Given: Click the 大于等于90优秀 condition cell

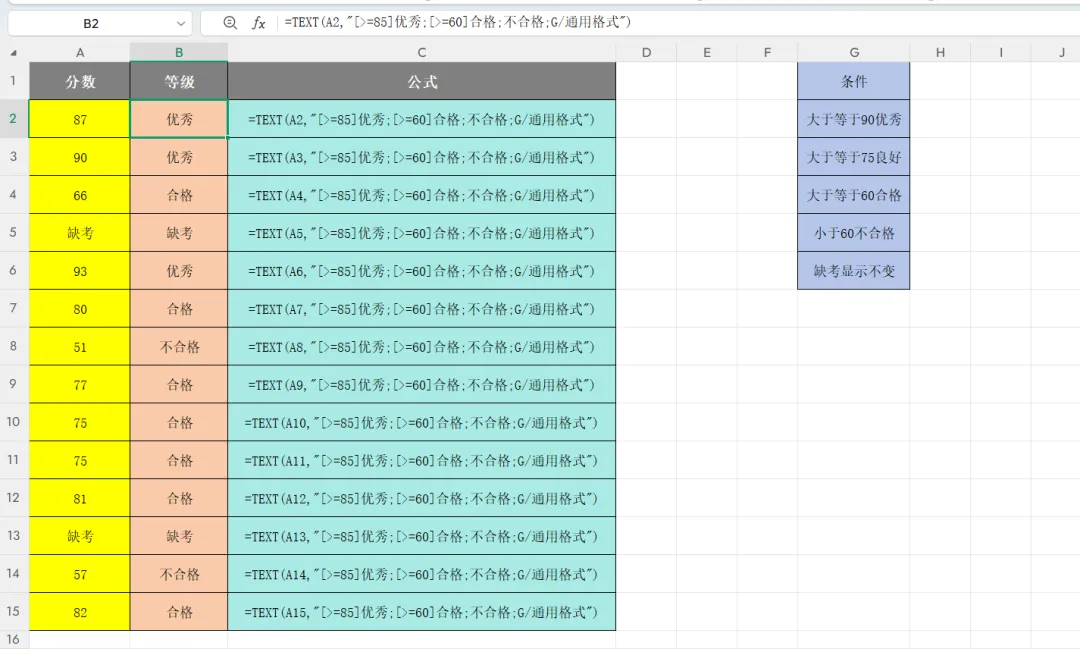Looking at the screenshot, I should pyautogui.click(x=854, y=119).
